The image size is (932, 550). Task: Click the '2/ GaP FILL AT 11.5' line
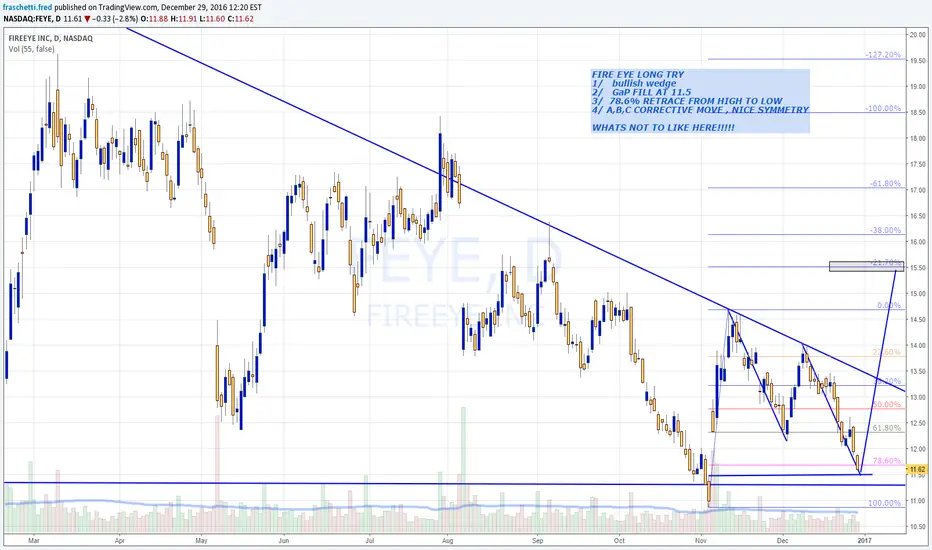point(642,93)
